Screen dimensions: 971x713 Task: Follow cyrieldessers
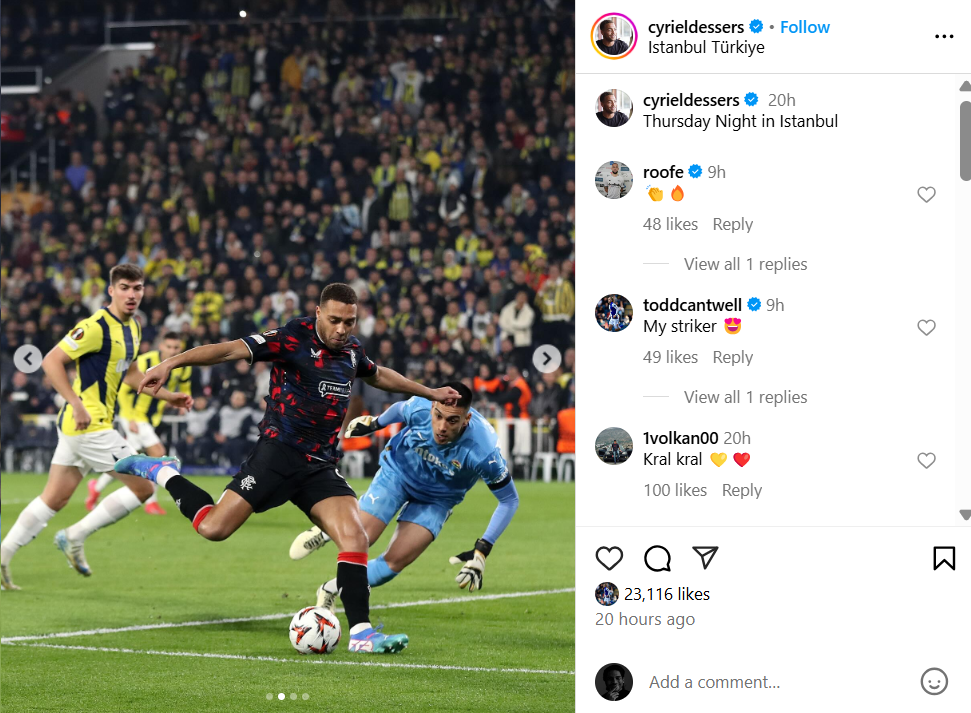804,27
